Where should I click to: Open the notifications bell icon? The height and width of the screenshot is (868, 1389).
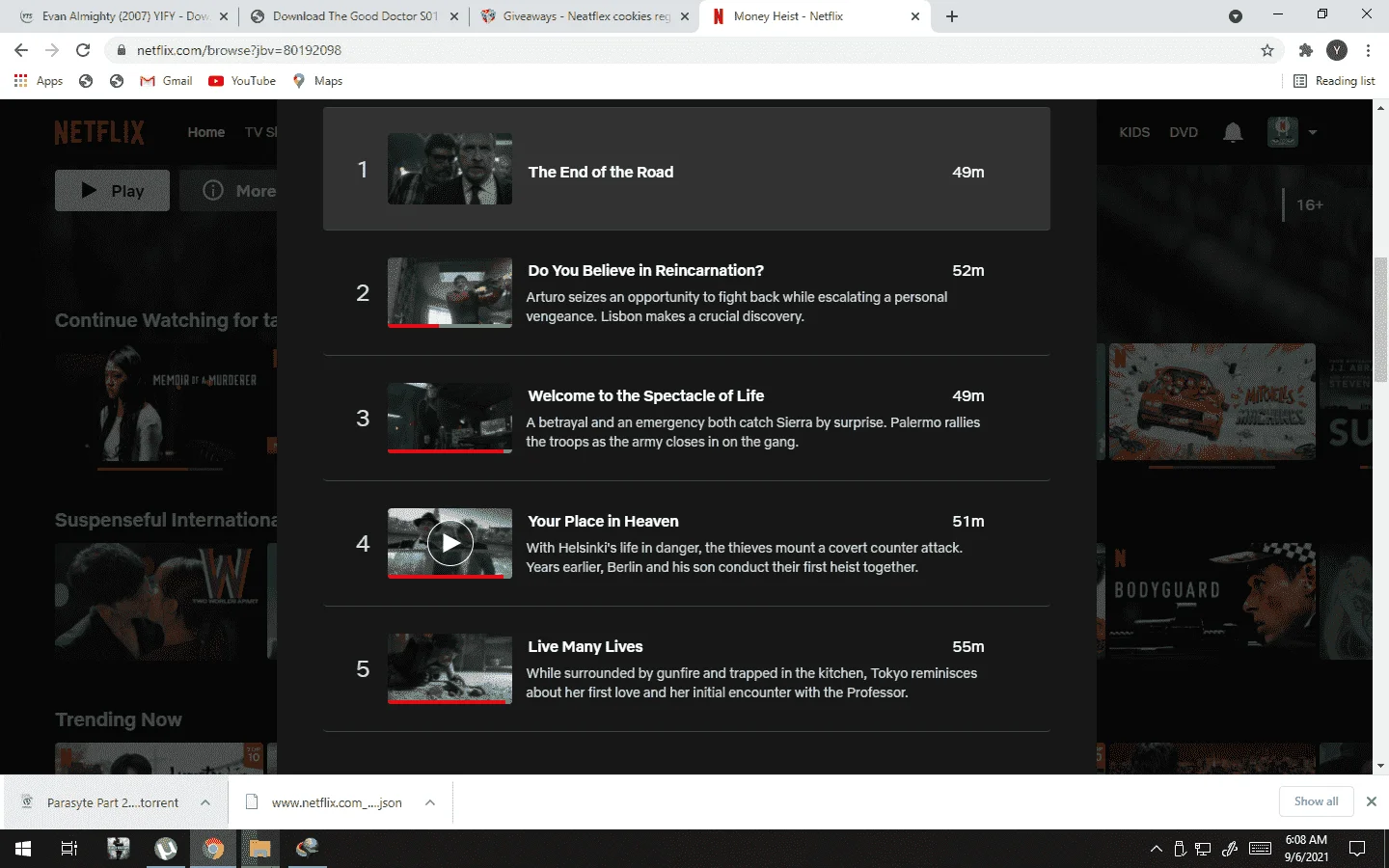coord(1233,132)
